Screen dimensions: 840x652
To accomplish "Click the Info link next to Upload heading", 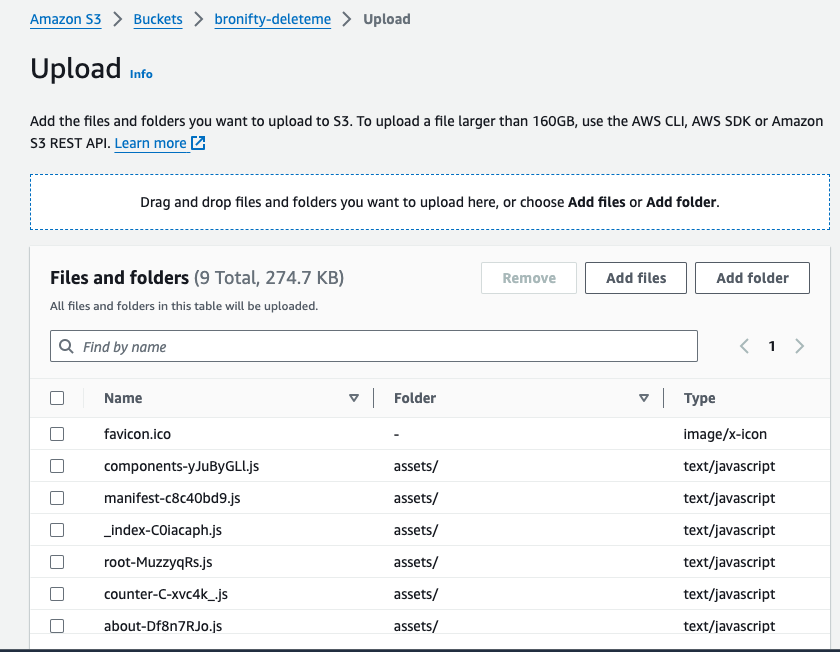I will coord(141,74).
